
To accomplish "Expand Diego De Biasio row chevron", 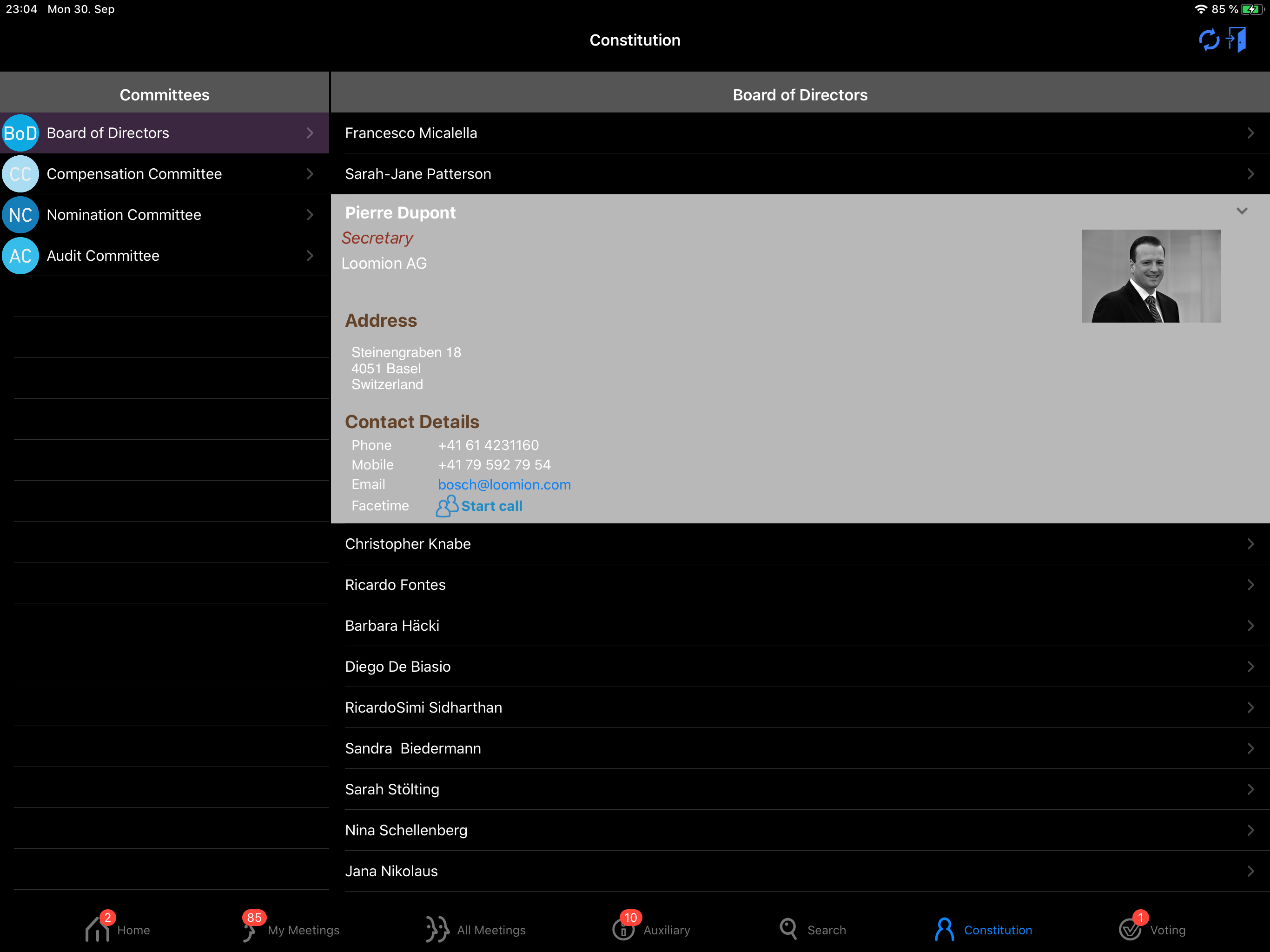I will pos(1250,667).
